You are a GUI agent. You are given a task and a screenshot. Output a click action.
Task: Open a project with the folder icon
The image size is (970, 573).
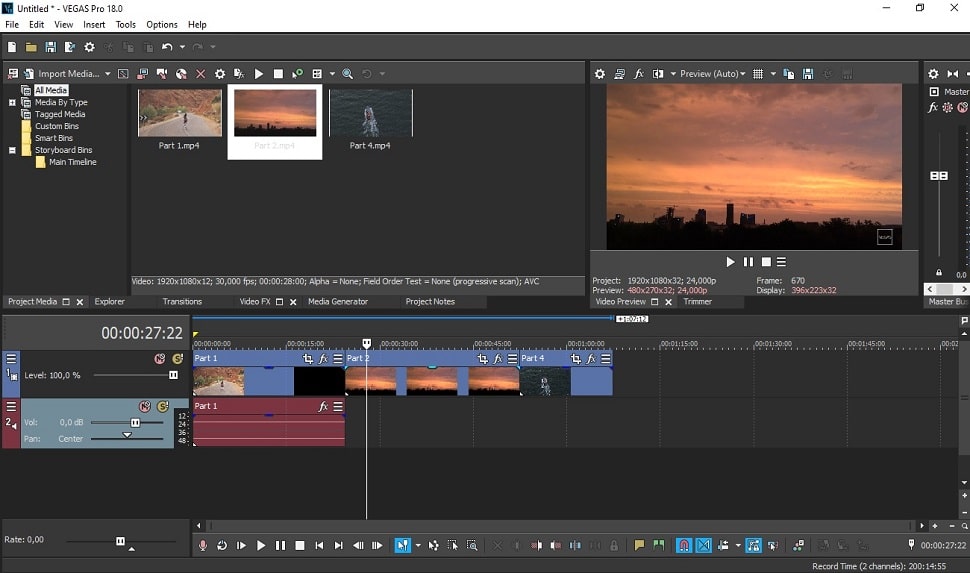31,47
